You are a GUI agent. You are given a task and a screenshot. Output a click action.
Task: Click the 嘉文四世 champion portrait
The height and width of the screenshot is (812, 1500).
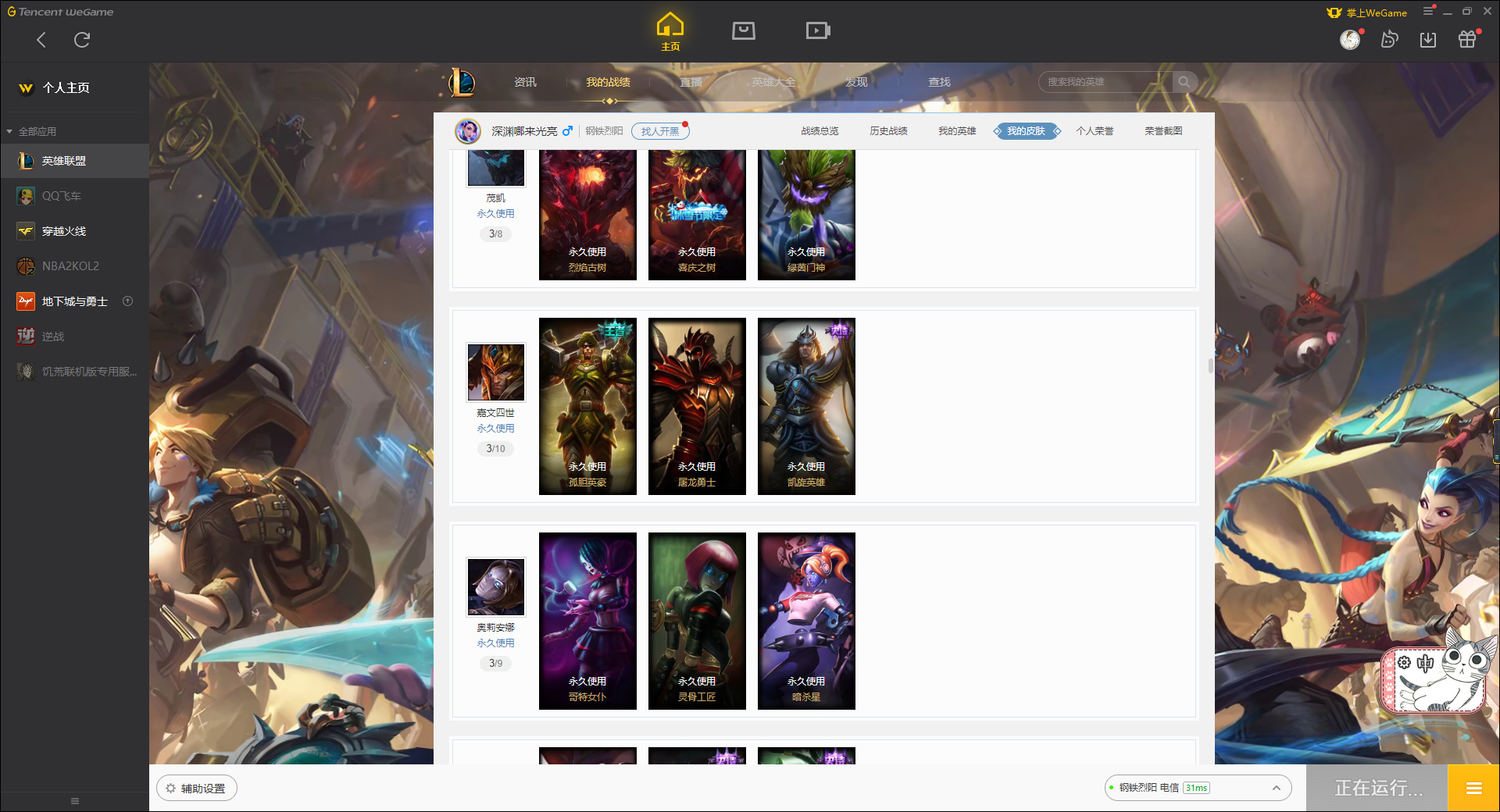pos(496,372)
